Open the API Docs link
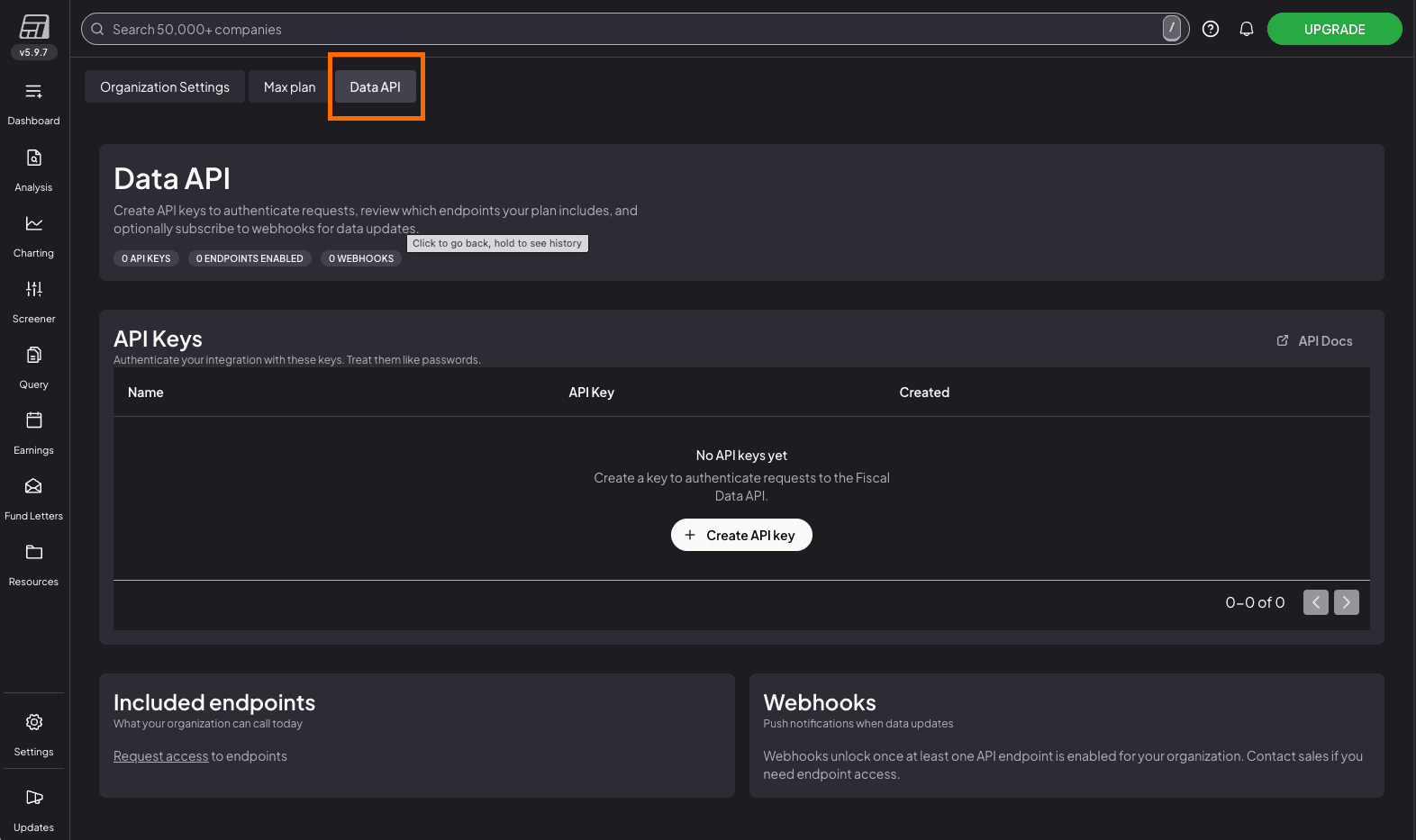This screenshot has width=1416, height=840. point(1315,341)
